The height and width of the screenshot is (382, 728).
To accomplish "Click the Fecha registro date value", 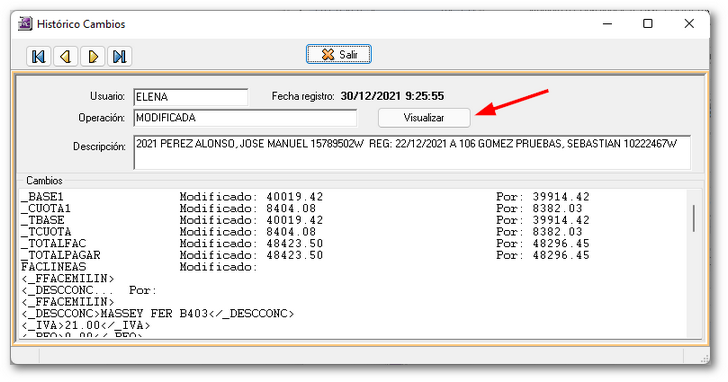I will (x=392, y=96).
